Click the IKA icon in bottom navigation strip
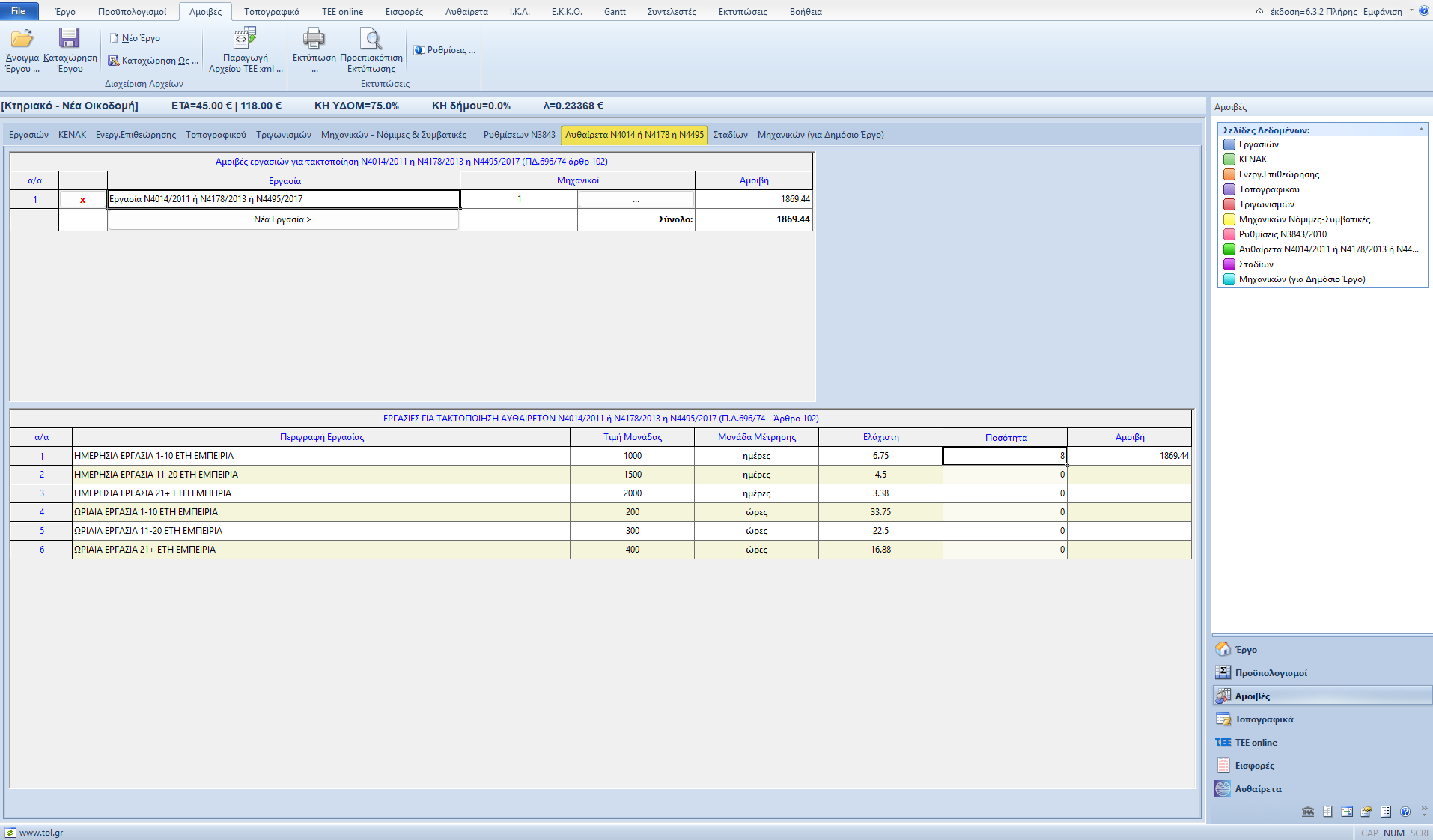 tap(1308, 812)
